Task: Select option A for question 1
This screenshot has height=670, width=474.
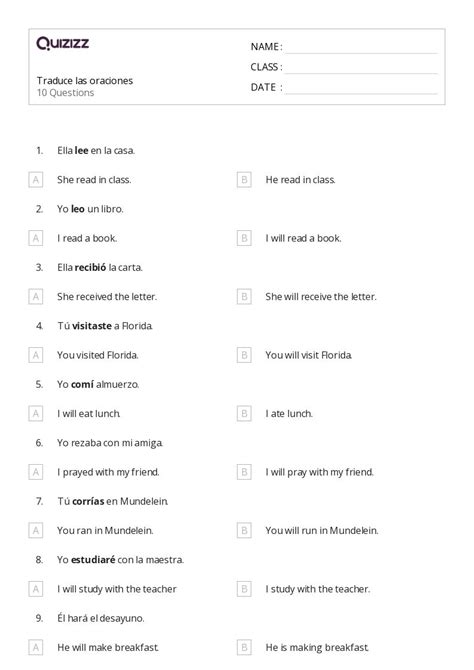Action: pos(36,180)
